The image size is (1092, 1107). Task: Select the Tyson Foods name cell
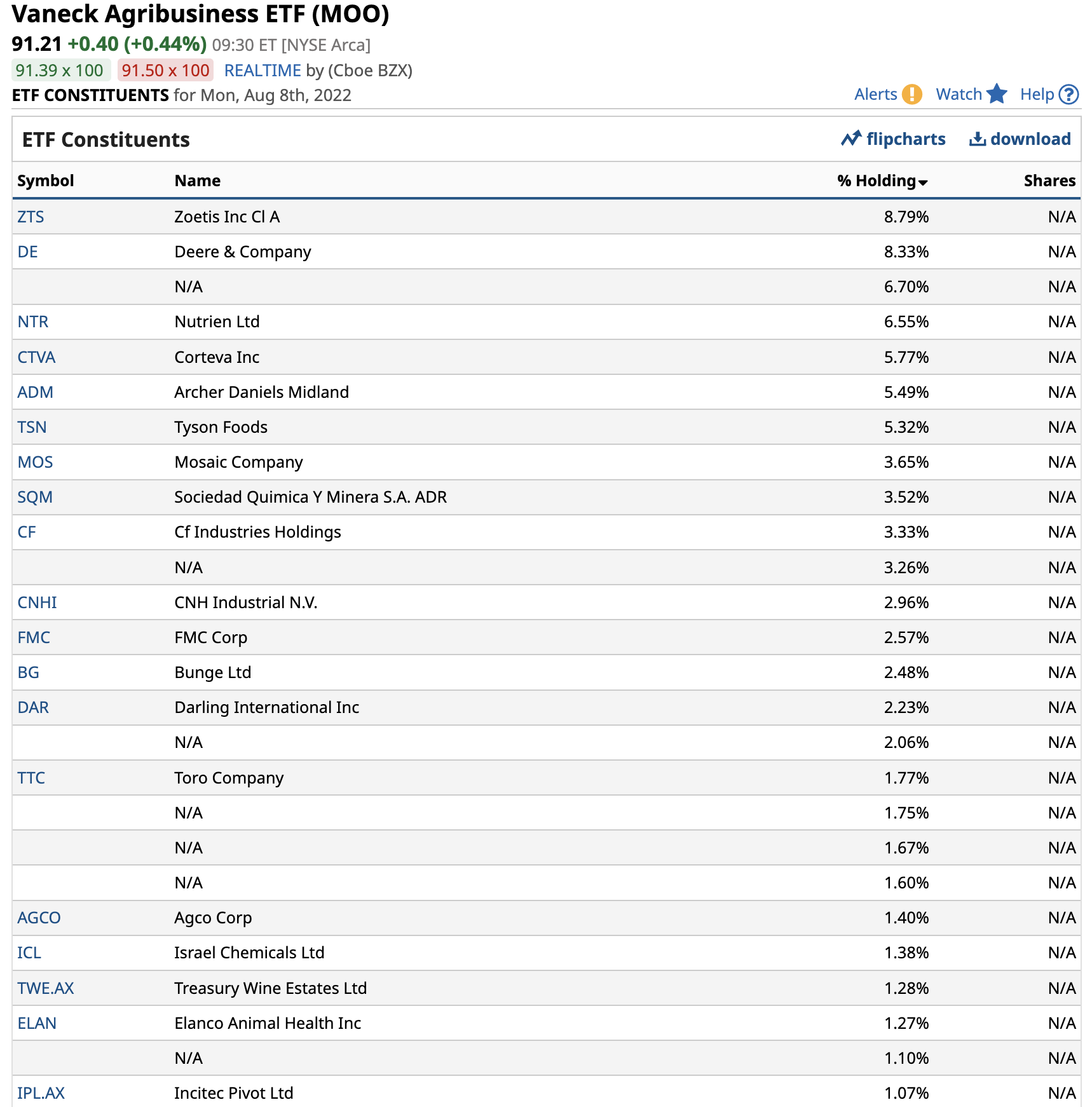(221, 427)
